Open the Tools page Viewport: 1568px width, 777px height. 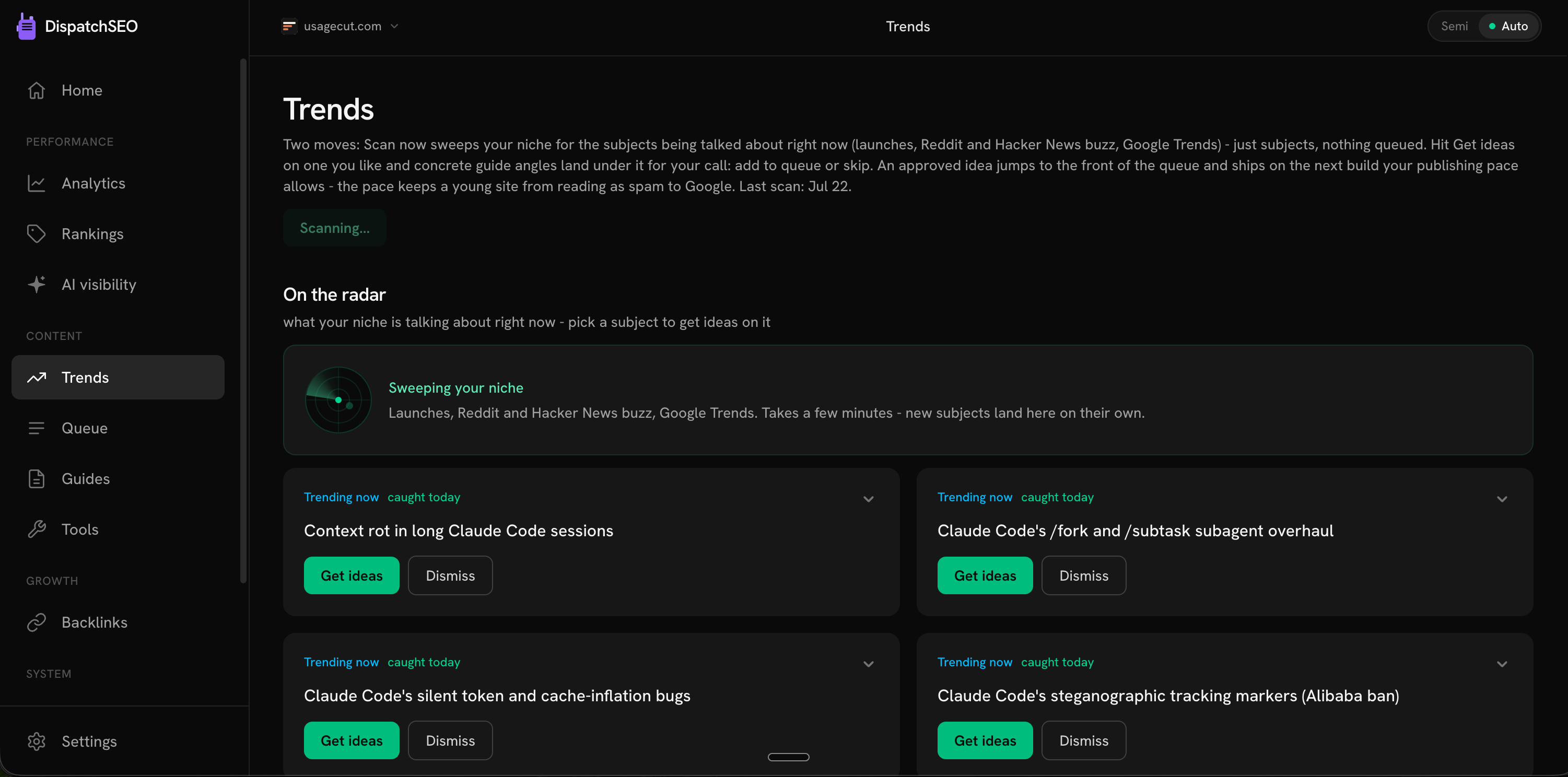click(x=118, y=529)
